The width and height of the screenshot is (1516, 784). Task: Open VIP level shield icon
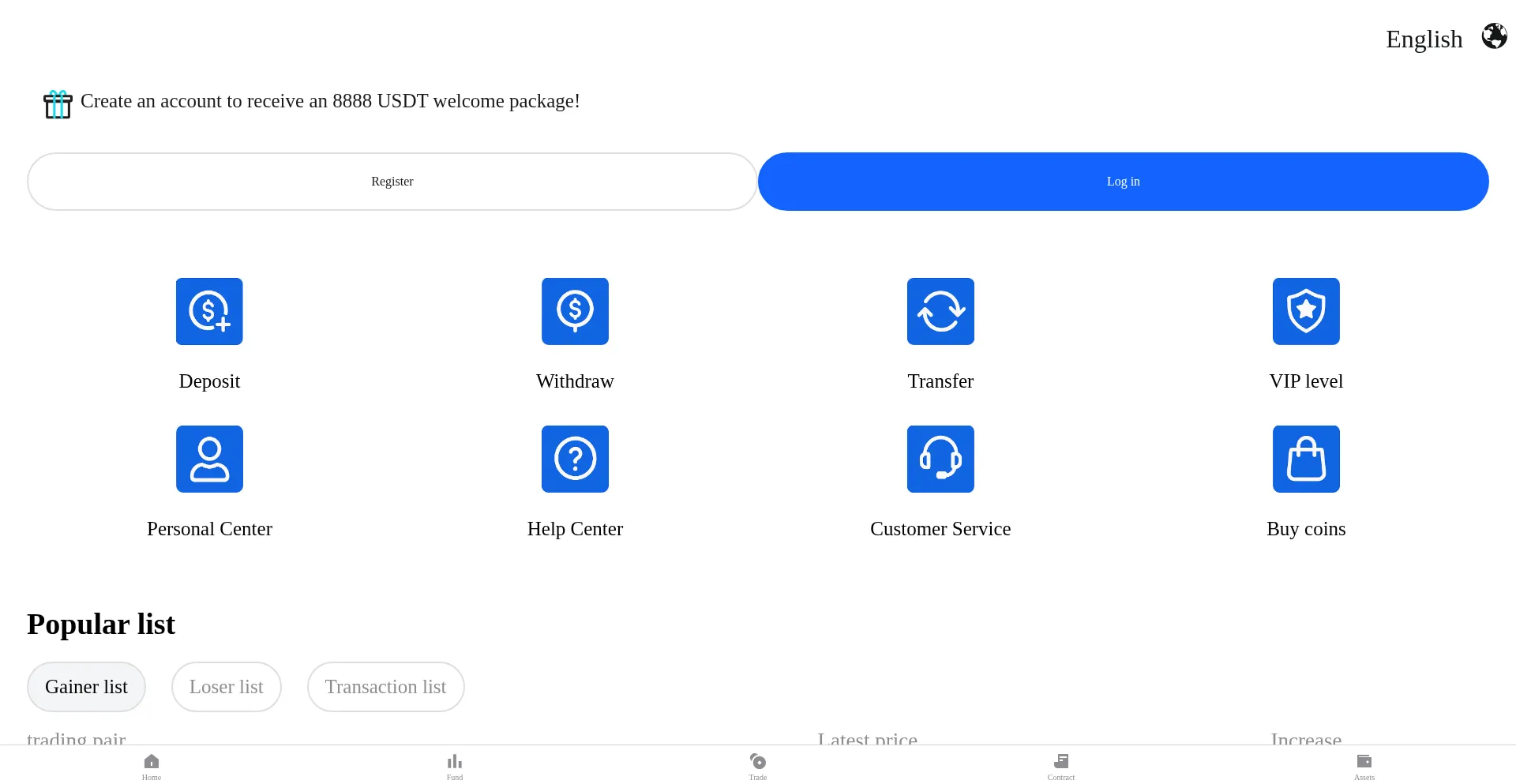(x=1306, y=311)
